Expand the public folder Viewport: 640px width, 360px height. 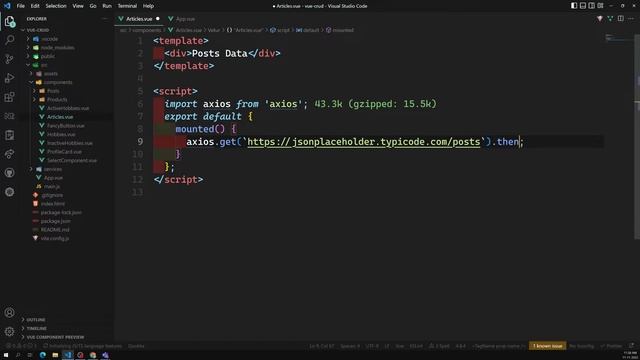pyautogui.click(x=47, y=56)
